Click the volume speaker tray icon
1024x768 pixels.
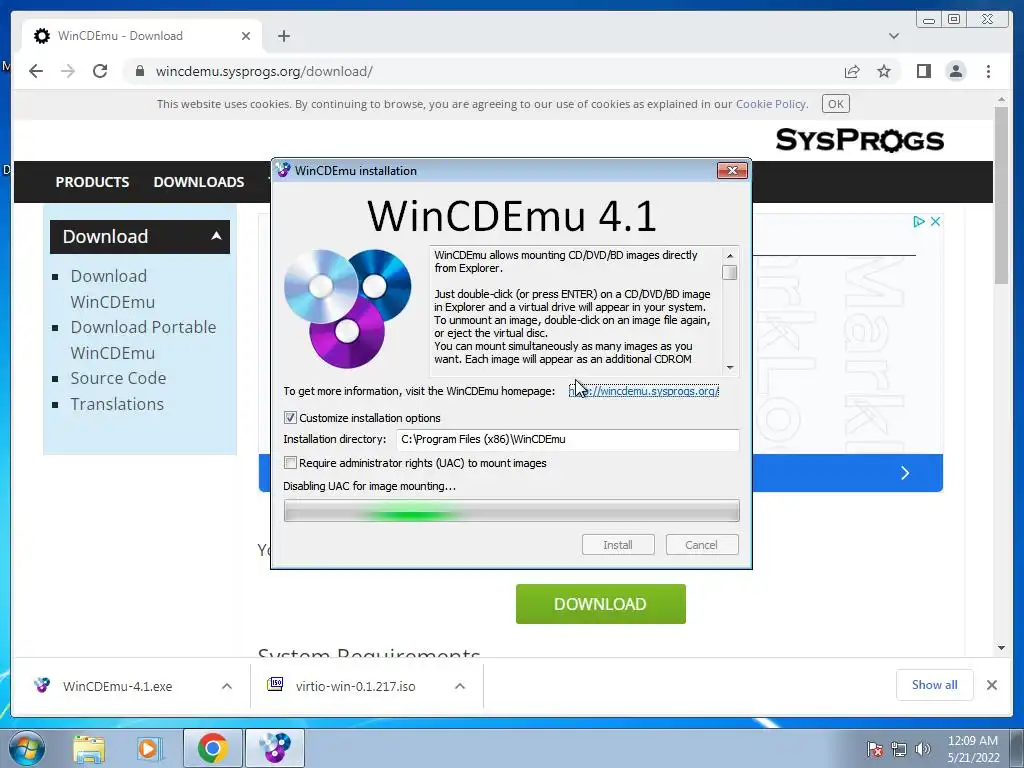coord(923,749)
